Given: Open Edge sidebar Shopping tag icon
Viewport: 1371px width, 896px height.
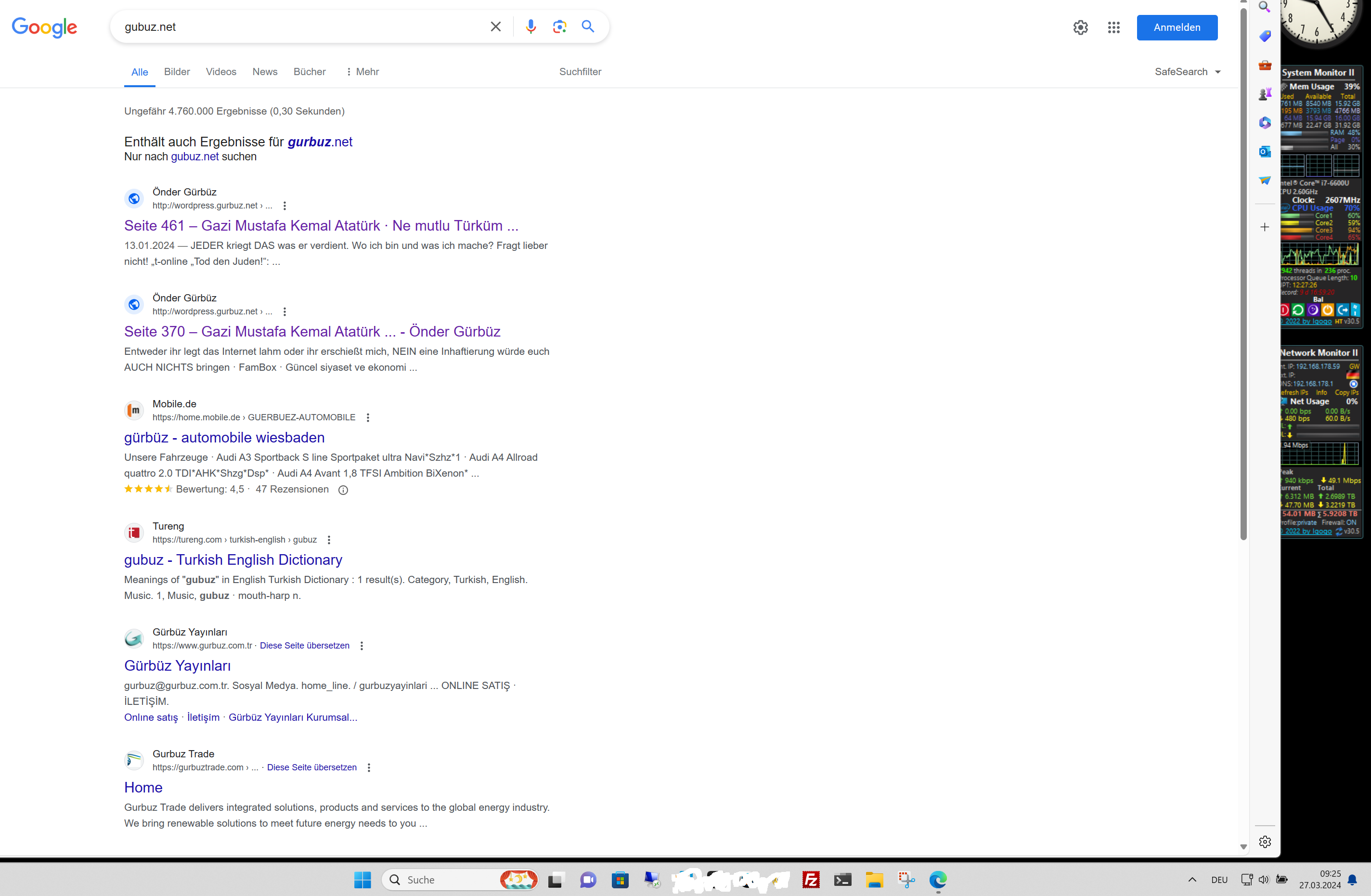Looking at the screenshot, I should coord(1265,36).
